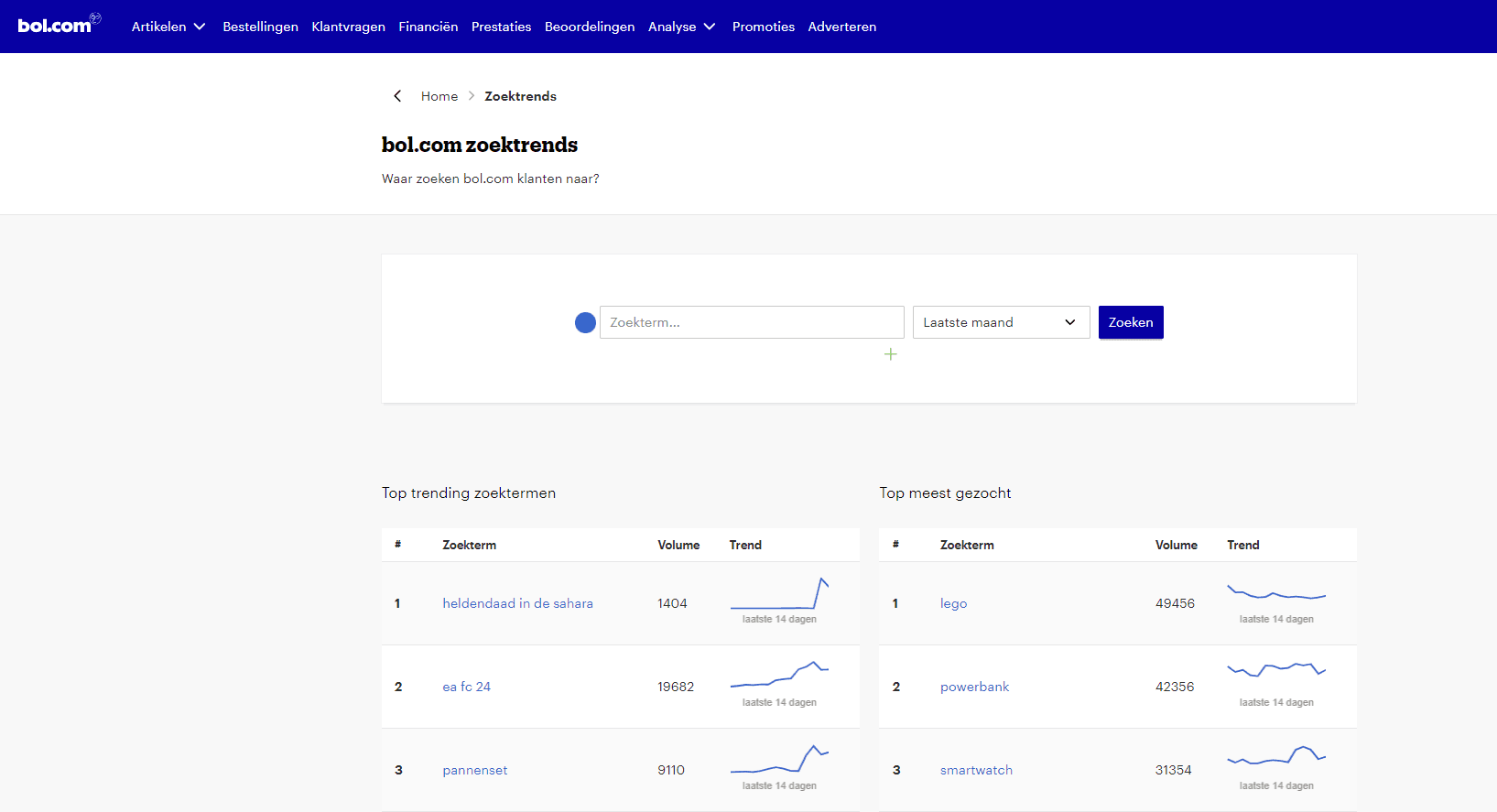Open search term lego
This screenshot has width=1497, height=812.
(x=953, y=603)
